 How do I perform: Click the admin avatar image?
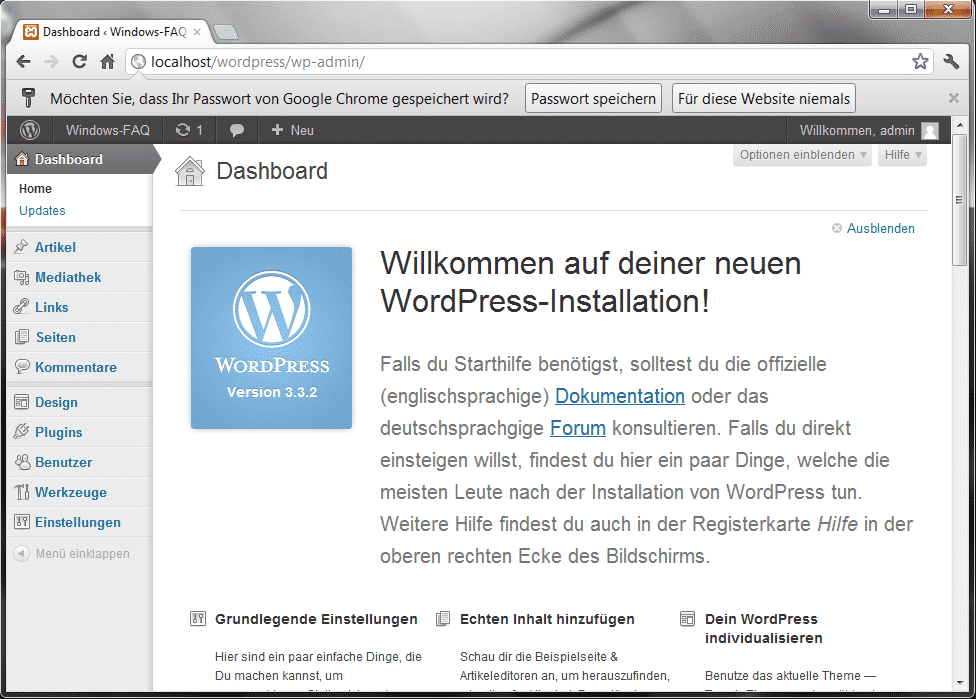pyautogui.click(x=930, y=131)
